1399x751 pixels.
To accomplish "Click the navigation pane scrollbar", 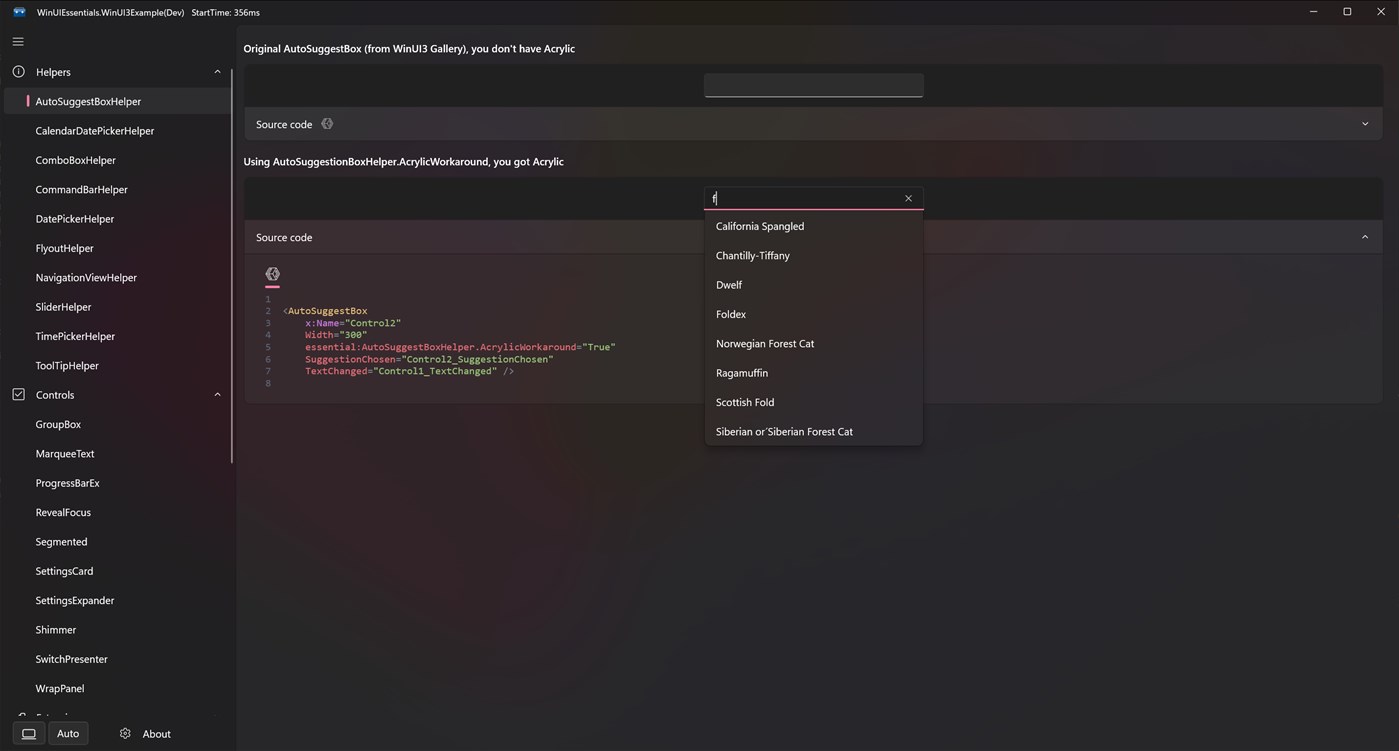I will [x=232, y=265].
